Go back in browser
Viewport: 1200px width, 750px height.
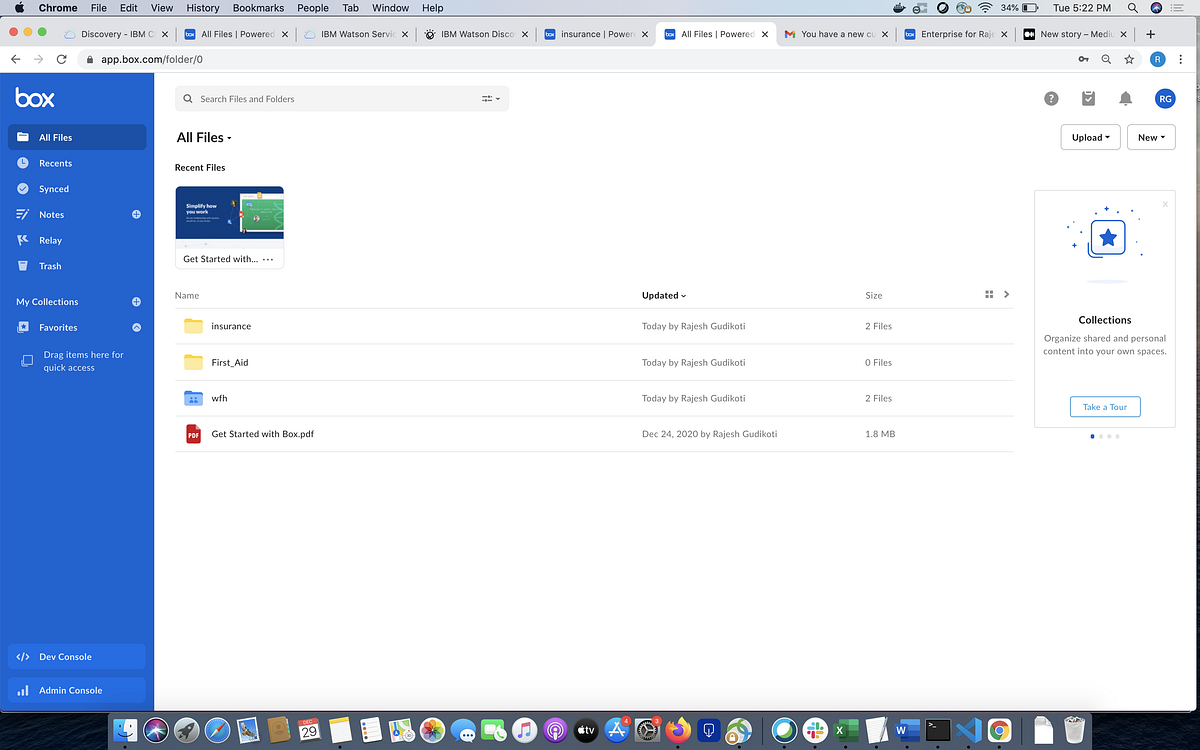point(16,59)
